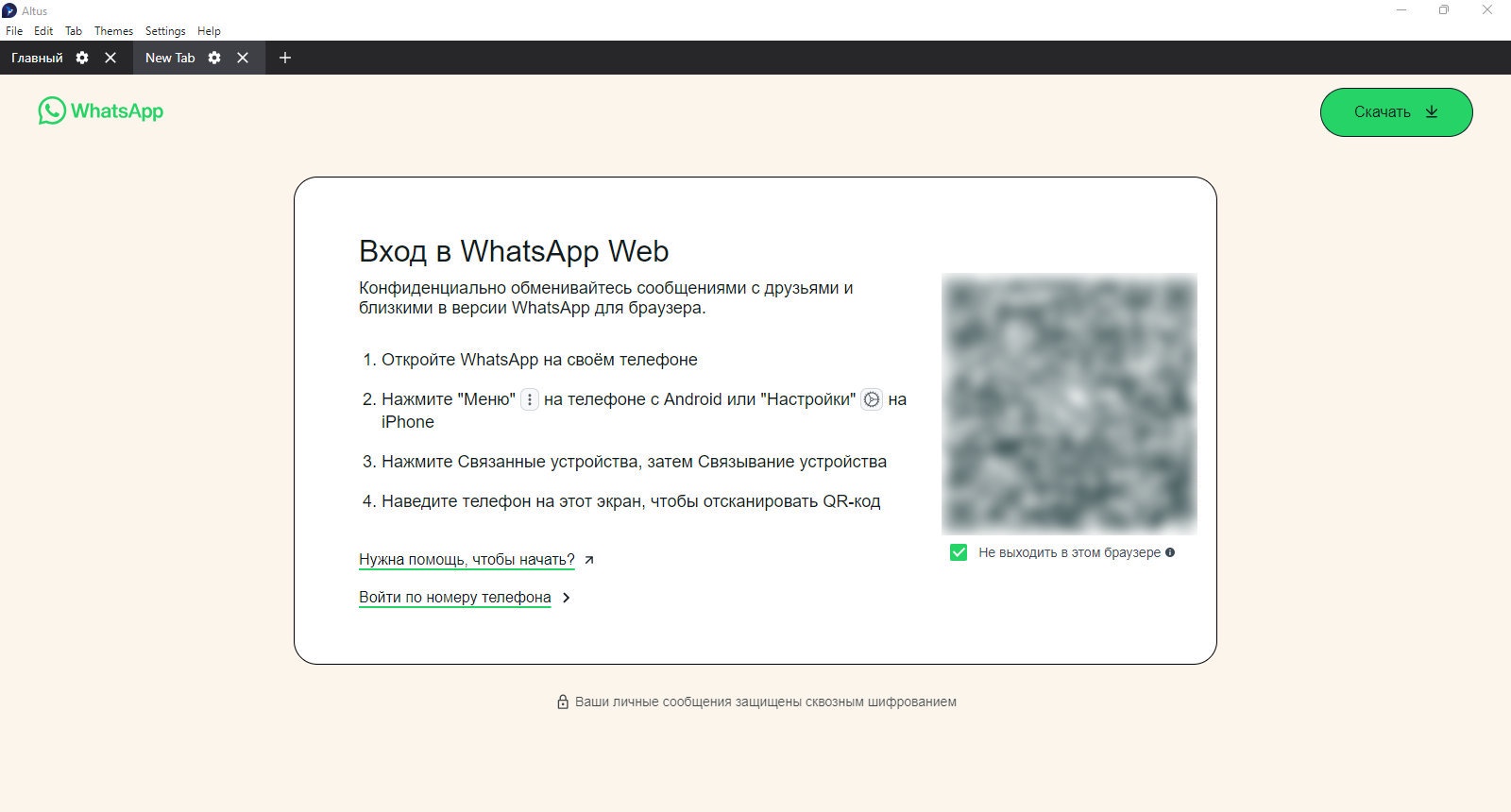Click the step about scanning the QR-код
The height and width of the screenshot is (812, 1511).
[x=631, y=501]
